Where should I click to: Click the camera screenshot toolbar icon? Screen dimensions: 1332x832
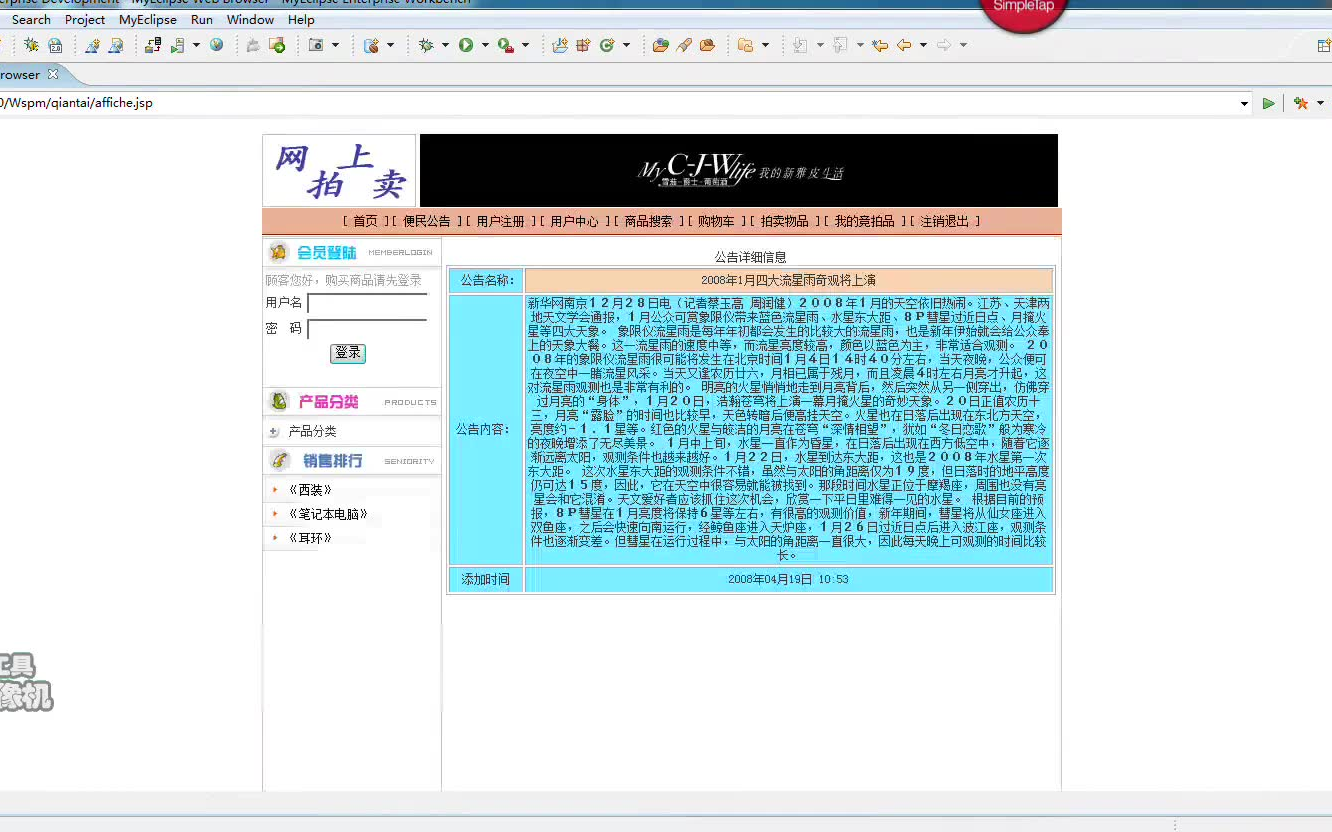(x=316, y=45)
